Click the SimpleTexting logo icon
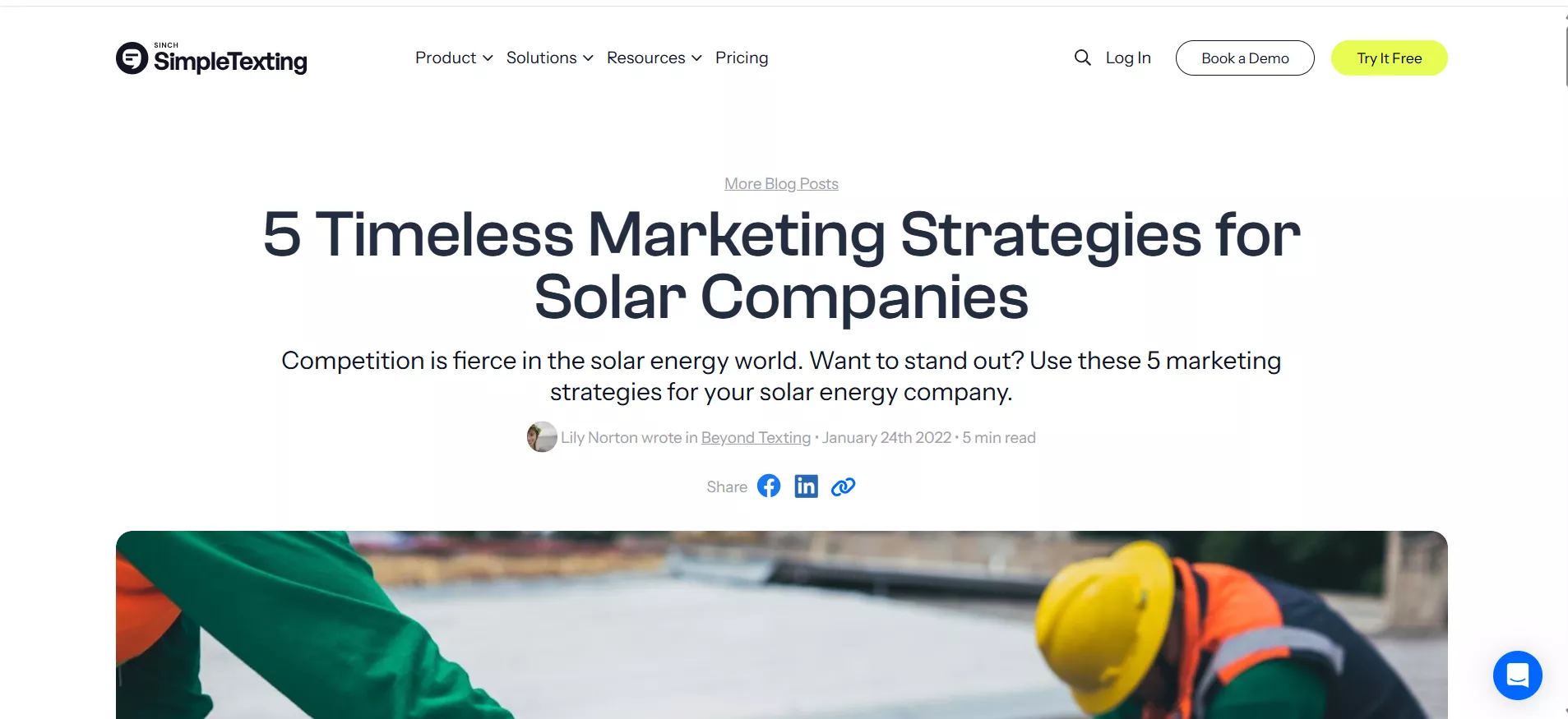 pyautogui.click(x=132, y=58)
